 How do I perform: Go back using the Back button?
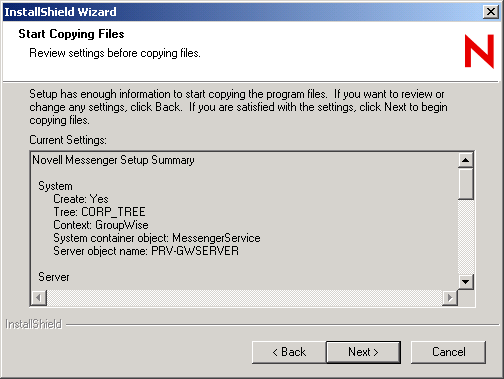click(x=289, y=352)
